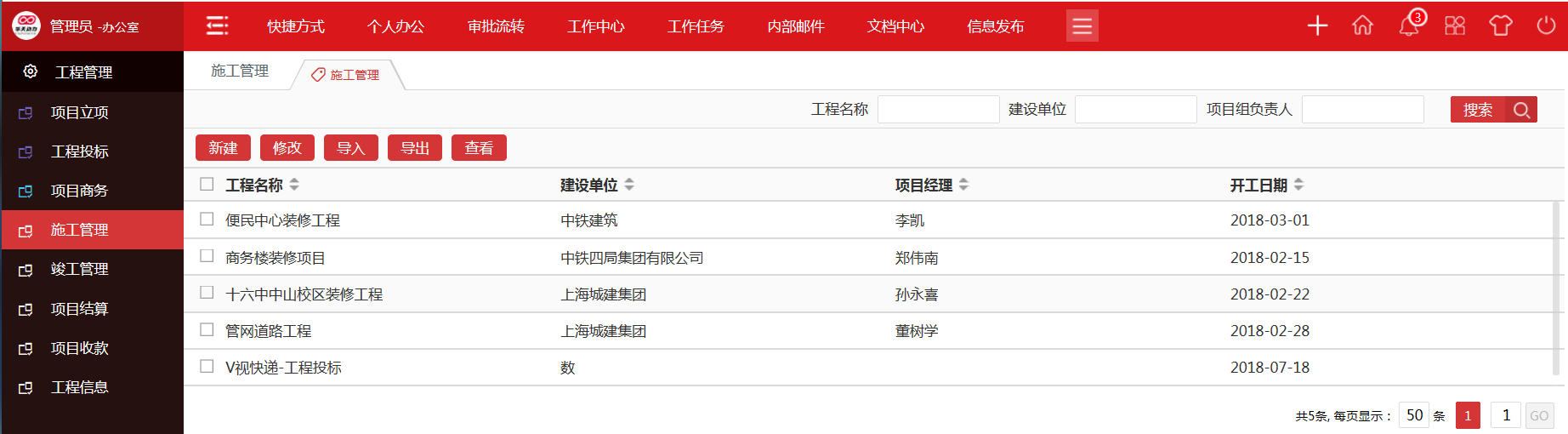The width and height of the screenshot is (1568, 434).
Task: Collapse sidebar using the menu fold icon
Action: (x=218, y=26)
